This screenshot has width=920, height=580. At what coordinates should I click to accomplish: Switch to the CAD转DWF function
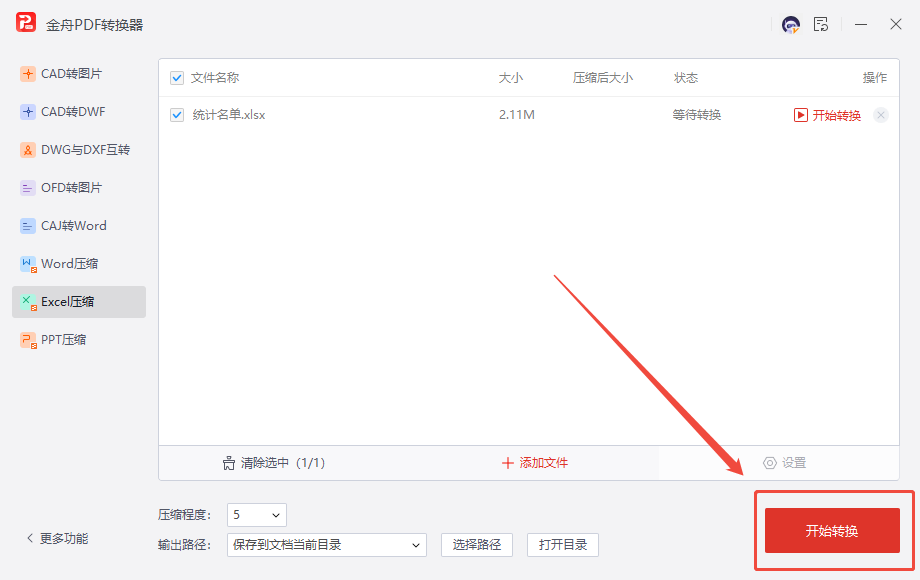pyautogui.click(x=79, y=112)
